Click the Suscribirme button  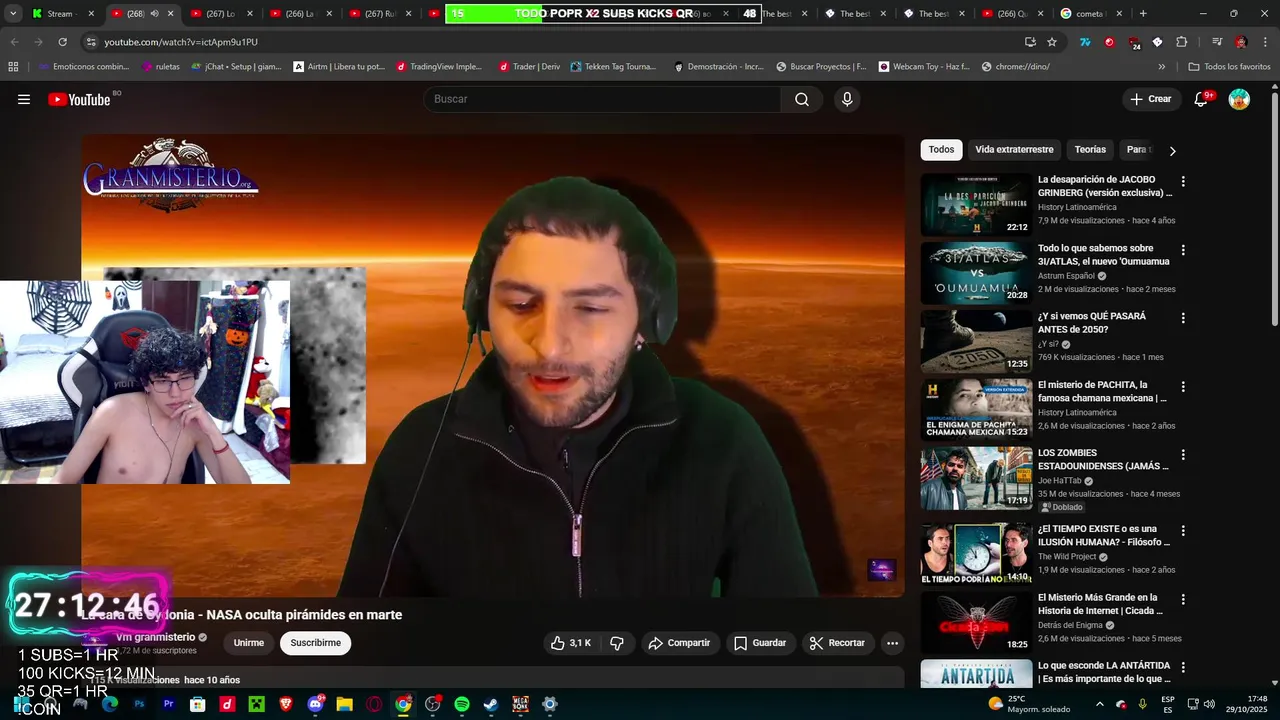(x=315, y=643)
